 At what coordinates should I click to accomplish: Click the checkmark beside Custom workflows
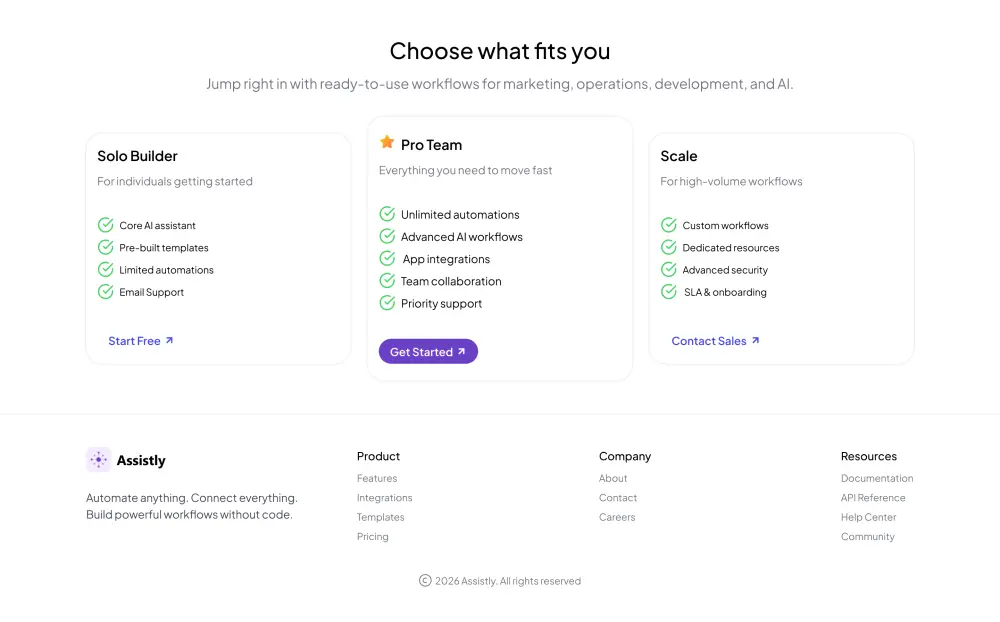(668, 225)
